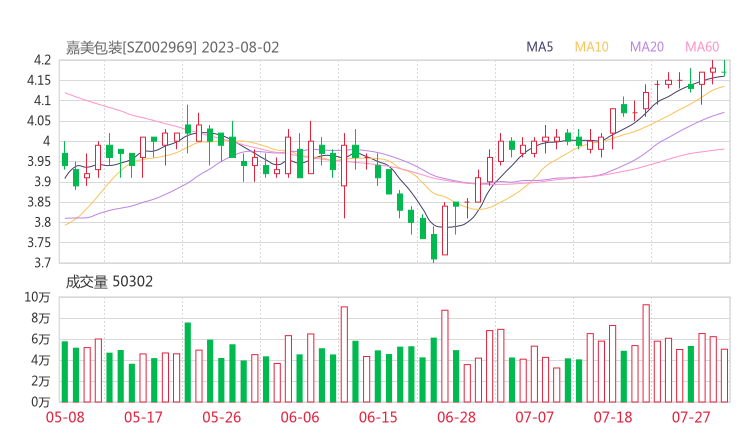Click the 10万 volume axis label
The image size is (740, 440).
click(x=37, y=297)
